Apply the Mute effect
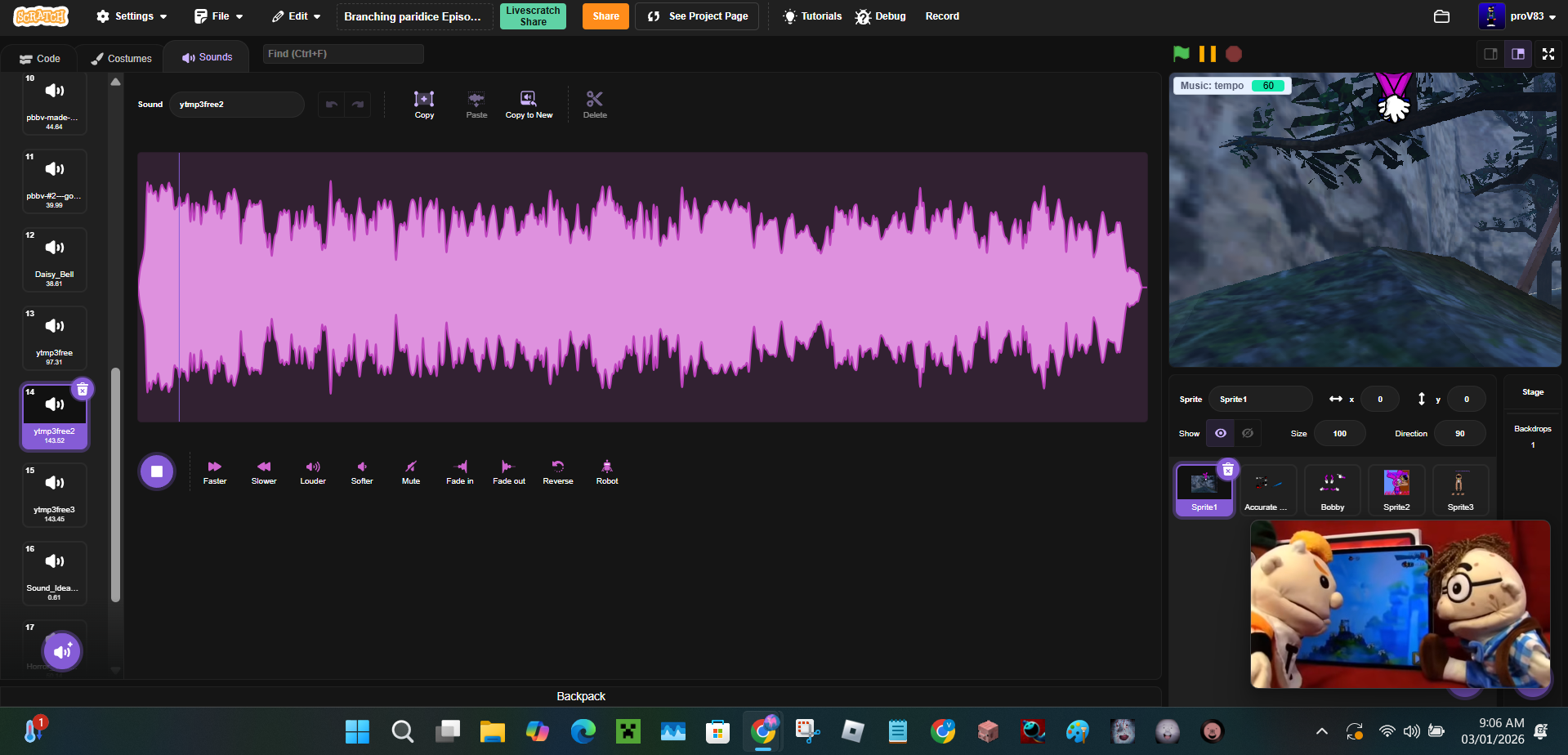 point(411,472)
